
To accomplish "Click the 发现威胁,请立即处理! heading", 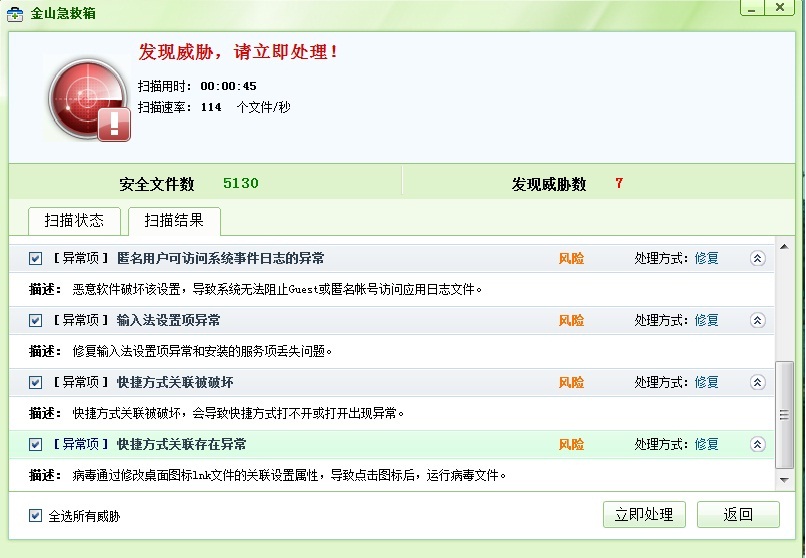I will [238, 52].
